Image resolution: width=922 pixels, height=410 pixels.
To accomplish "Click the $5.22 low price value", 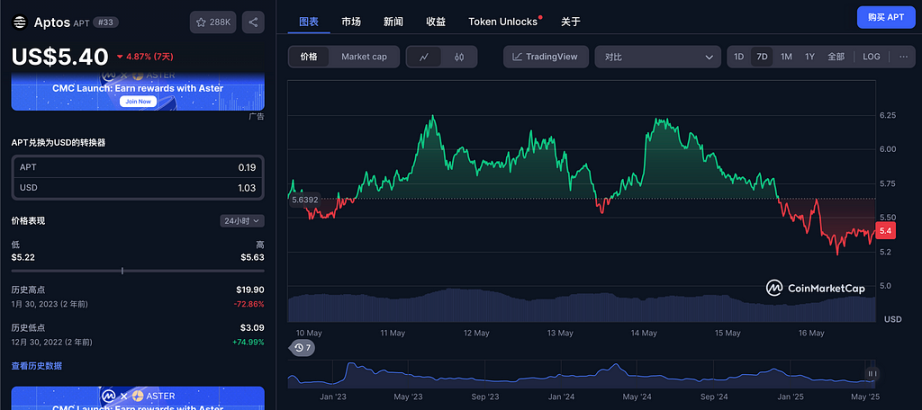I will (22, 258).
